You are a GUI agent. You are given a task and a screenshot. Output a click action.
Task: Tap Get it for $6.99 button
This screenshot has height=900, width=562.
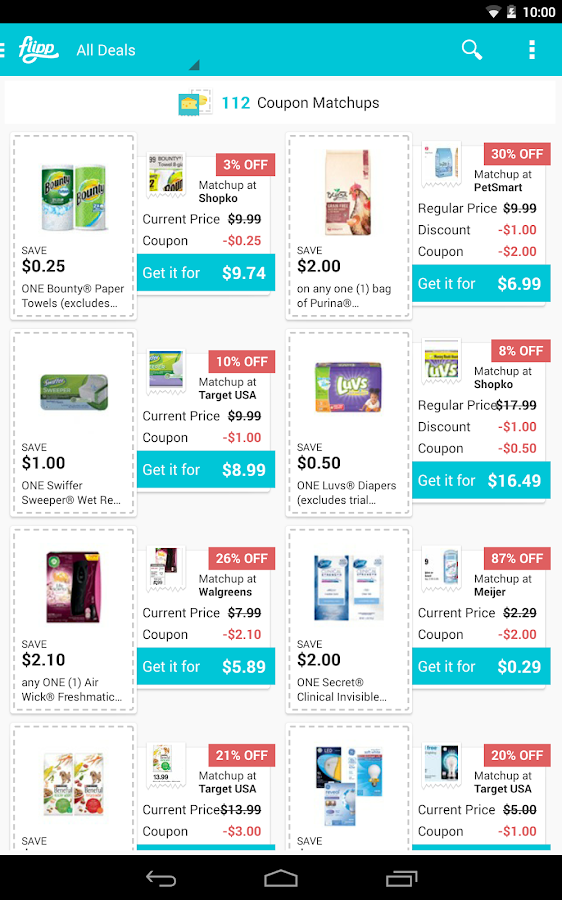(481, 284)
